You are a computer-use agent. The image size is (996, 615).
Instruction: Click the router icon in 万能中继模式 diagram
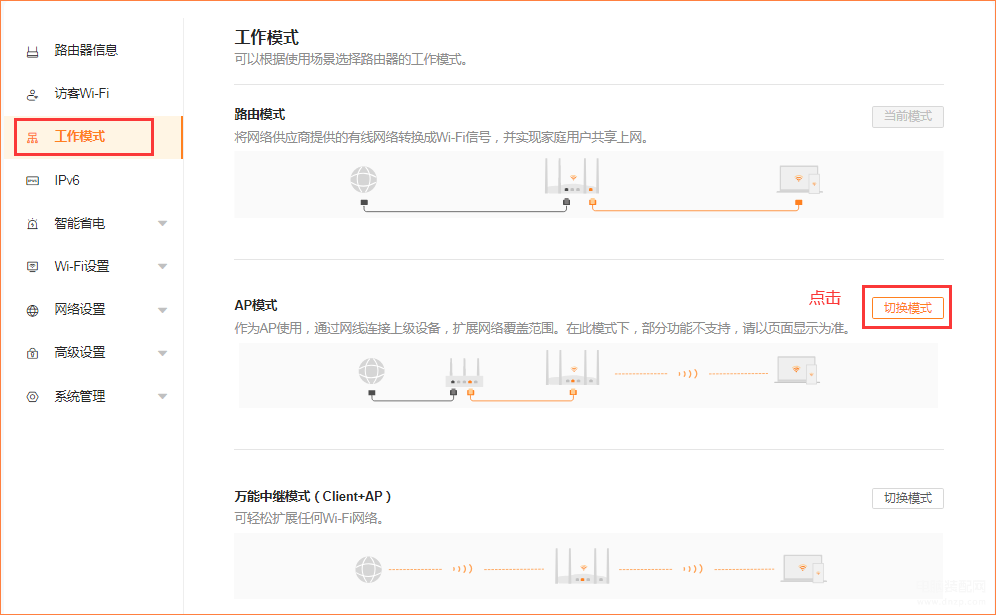pyautogui.click(x=582, y=566)
